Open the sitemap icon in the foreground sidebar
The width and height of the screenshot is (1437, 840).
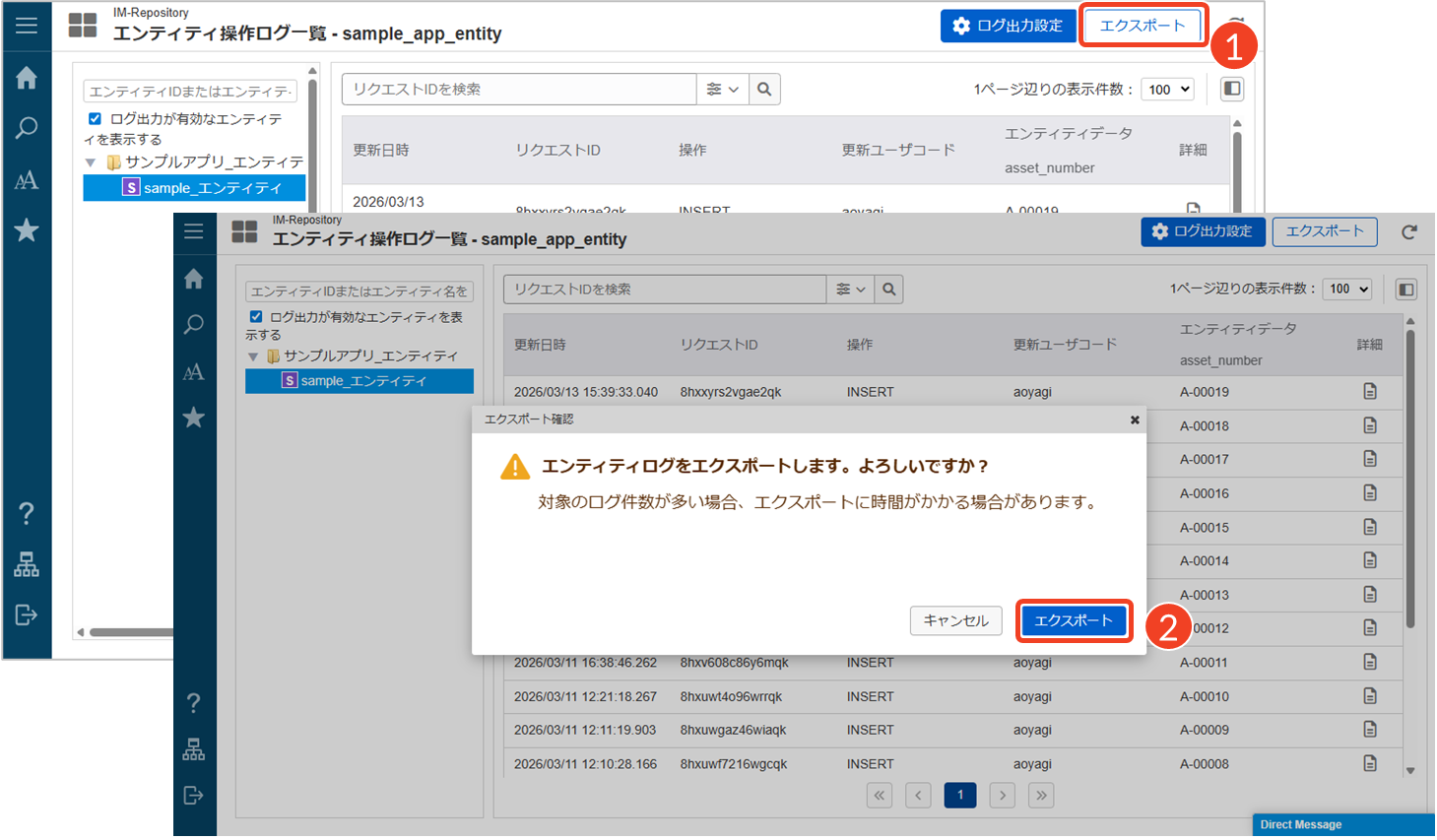pos(194,750)
